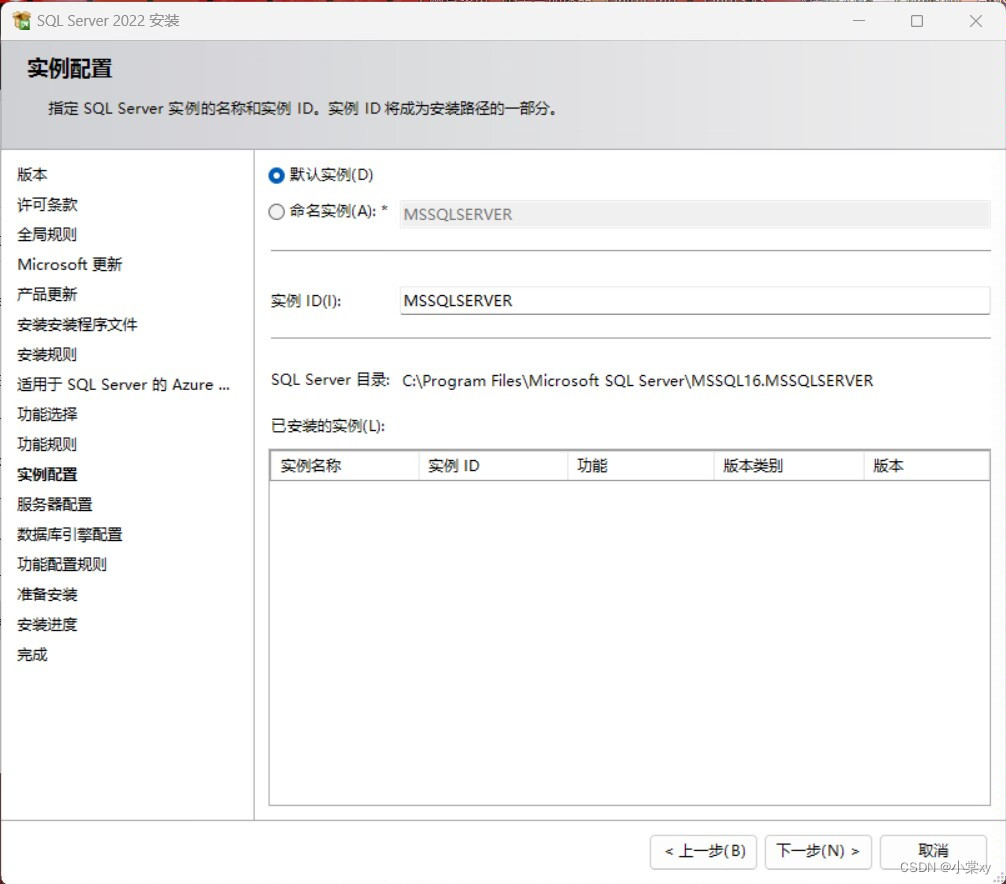Minimize the SQL Server 2022 安装 window
Viewport: 1006px width, 884px height.
(x=859, y=21)
